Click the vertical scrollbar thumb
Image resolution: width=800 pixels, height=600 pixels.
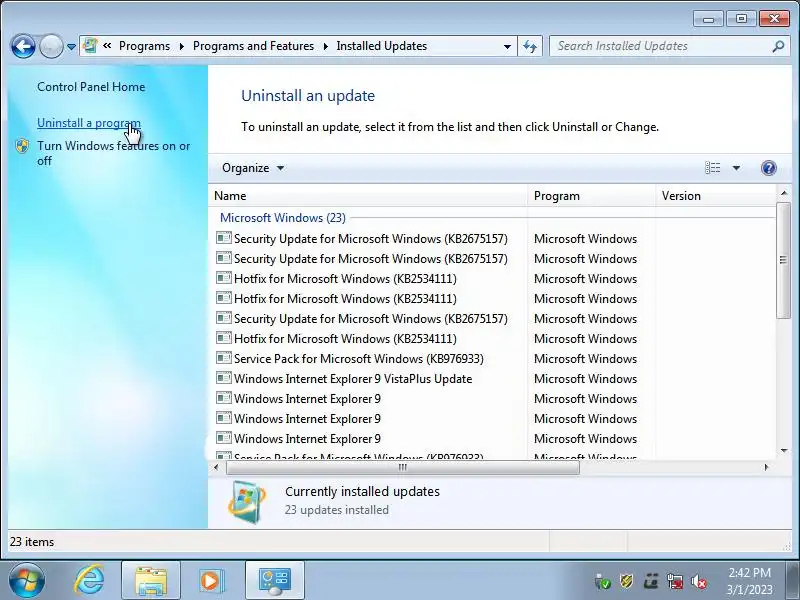(x=783, y=260)
